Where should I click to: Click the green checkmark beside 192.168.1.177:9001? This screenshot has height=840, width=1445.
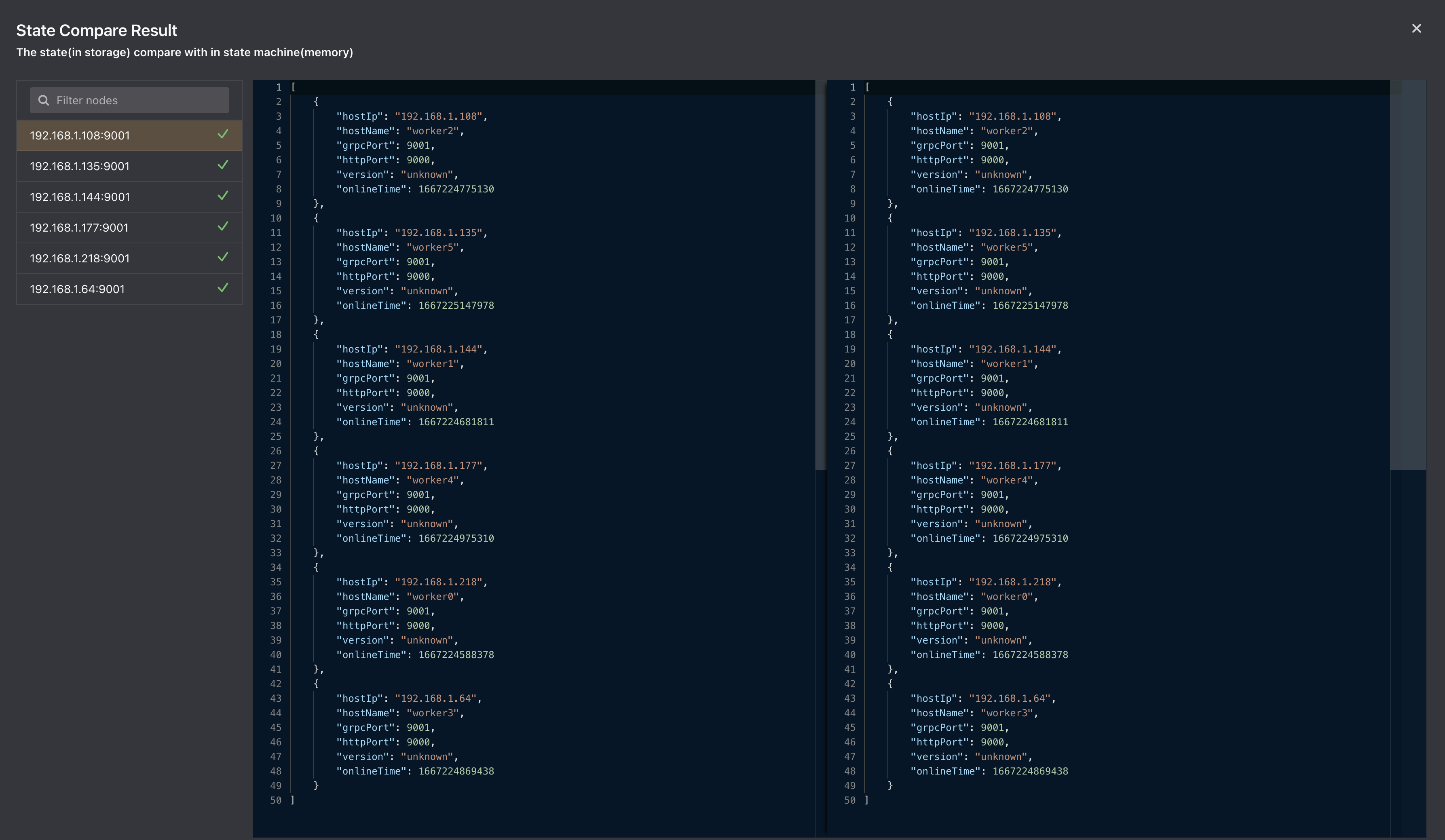223,227
